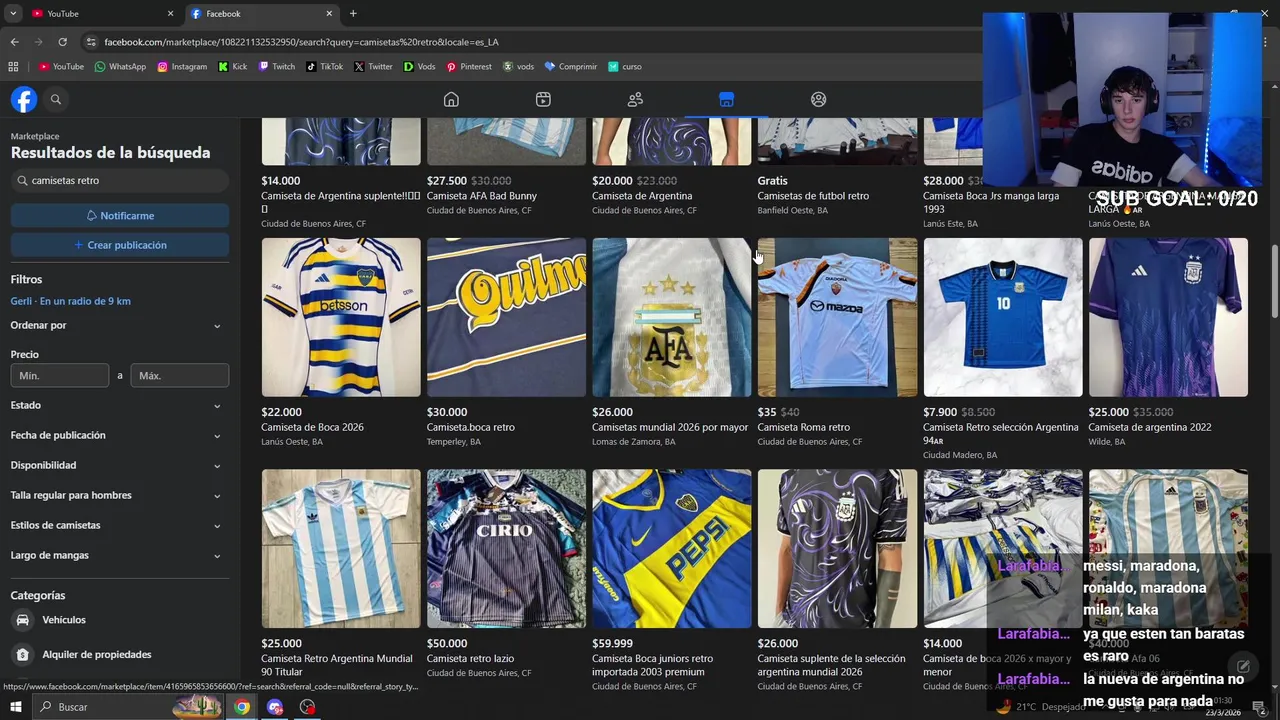Open the YouTube bookmark

tap(61, 66)
